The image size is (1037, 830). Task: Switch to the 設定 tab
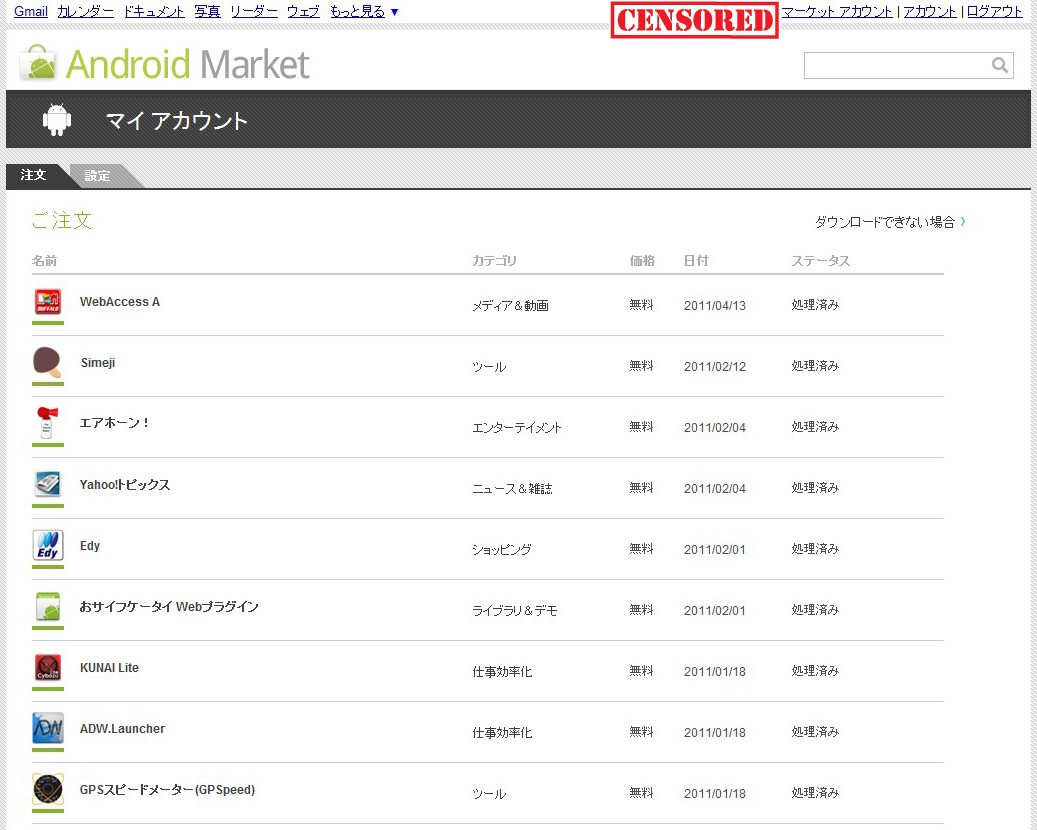pyautogui.click(x=98, y=176)
